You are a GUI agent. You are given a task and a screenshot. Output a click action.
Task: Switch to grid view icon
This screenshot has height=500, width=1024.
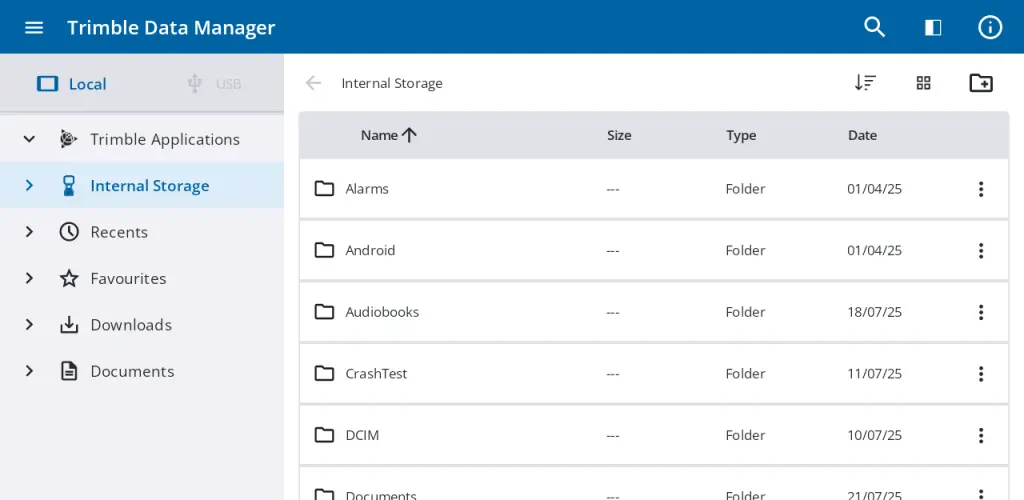(923, 83)
